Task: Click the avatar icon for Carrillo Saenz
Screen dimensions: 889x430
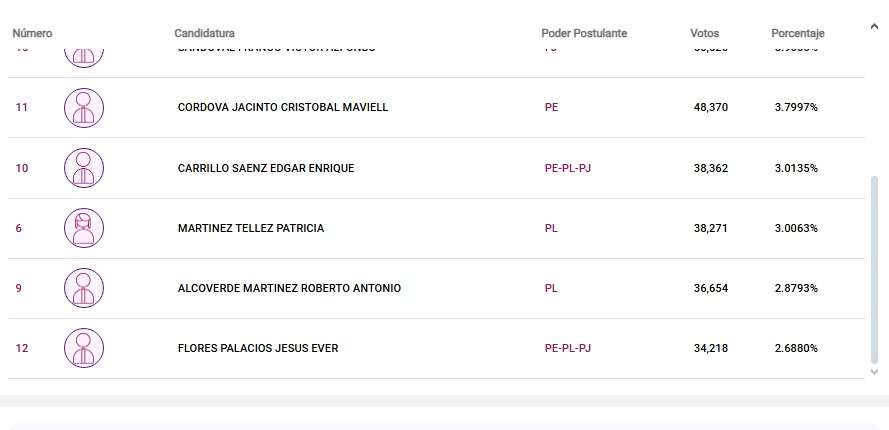Action: click(x=84, y=168)
